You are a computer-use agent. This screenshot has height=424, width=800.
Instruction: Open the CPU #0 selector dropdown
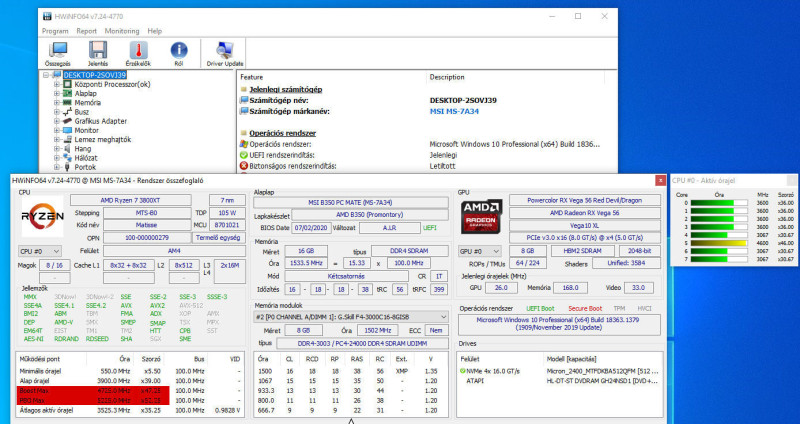[x=39, y=251]
